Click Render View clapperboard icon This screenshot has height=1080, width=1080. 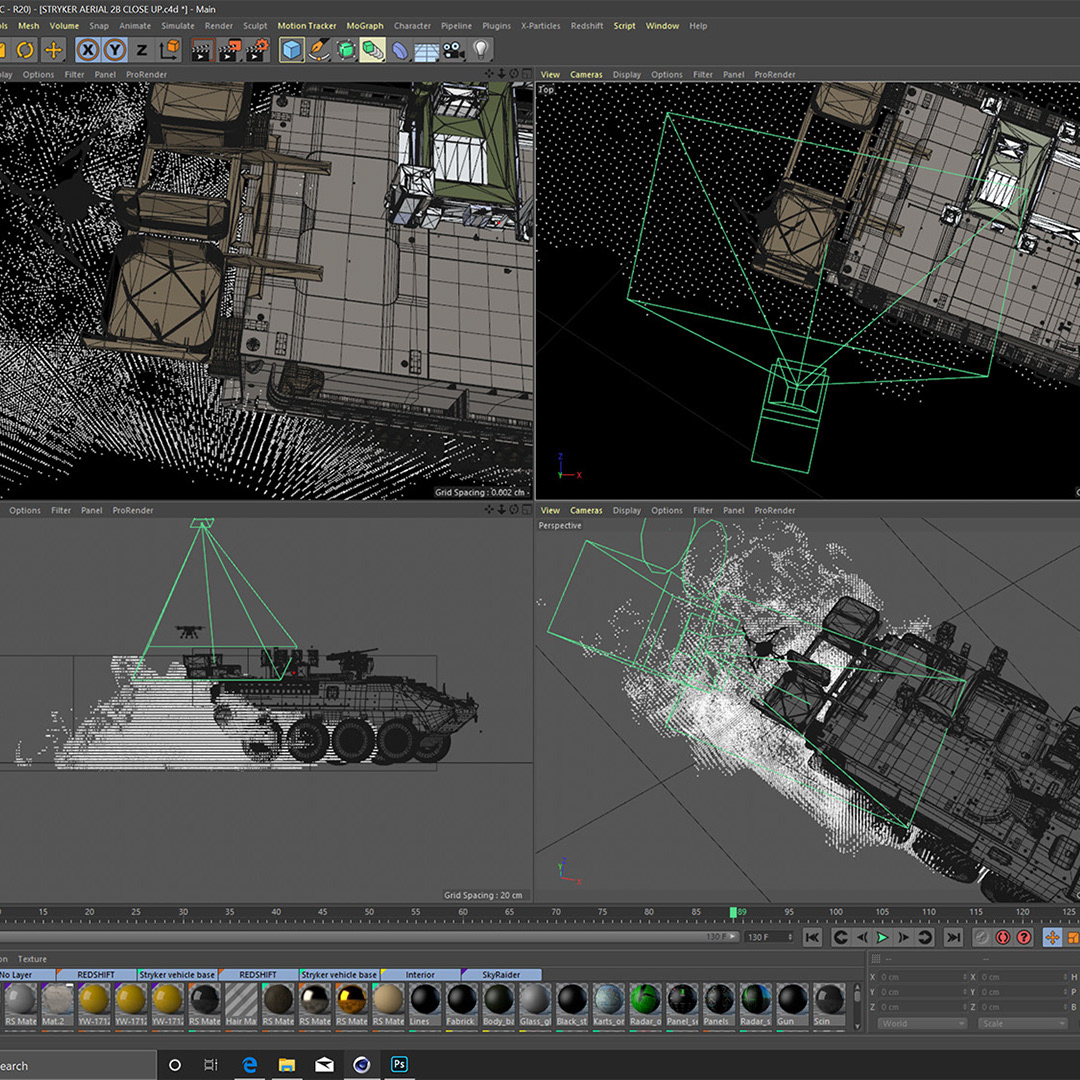pyautogui.click(x=201, y=50)
